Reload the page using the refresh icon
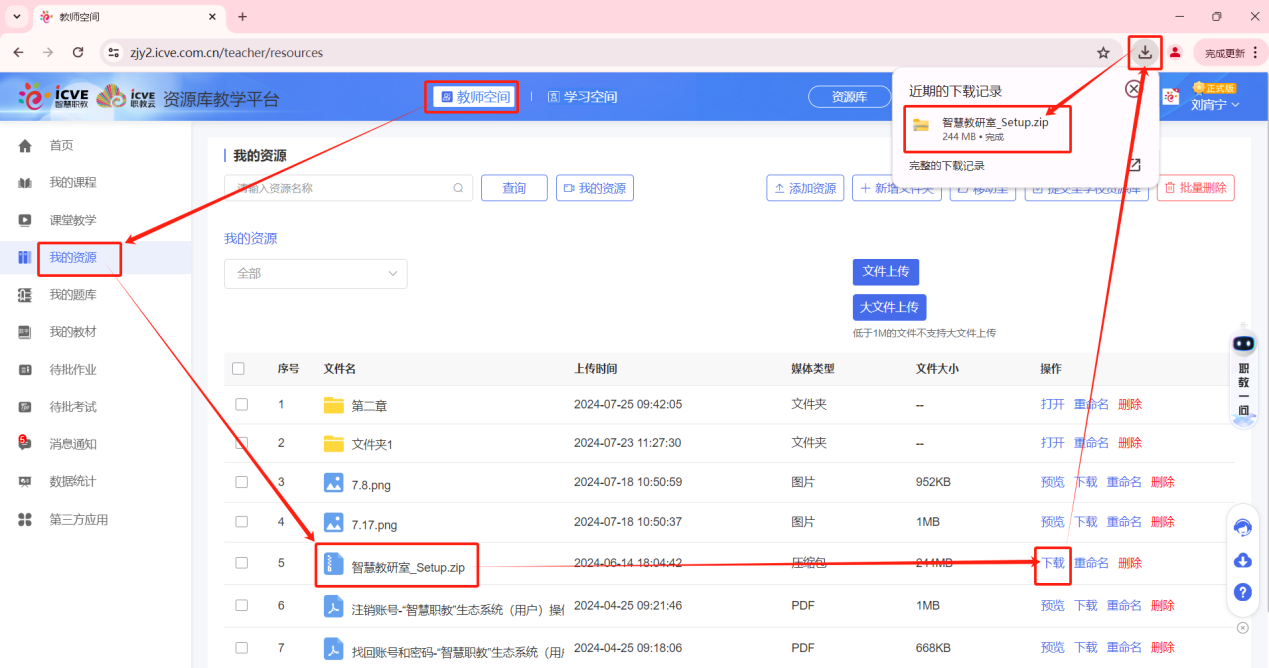This screenshot has height=668, width=1269. [x=78, y=52]
